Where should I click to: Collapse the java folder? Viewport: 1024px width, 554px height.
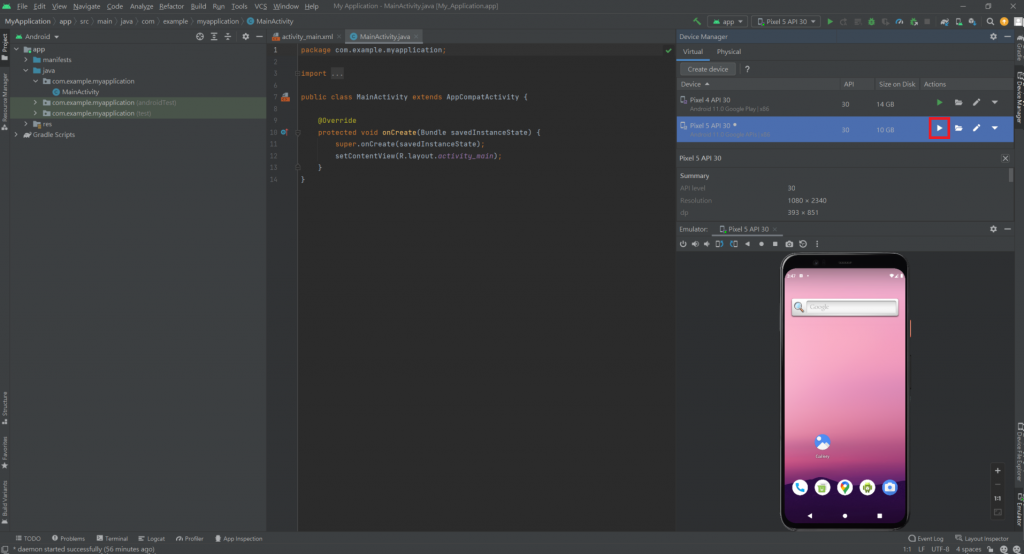[x=26, y=71]
